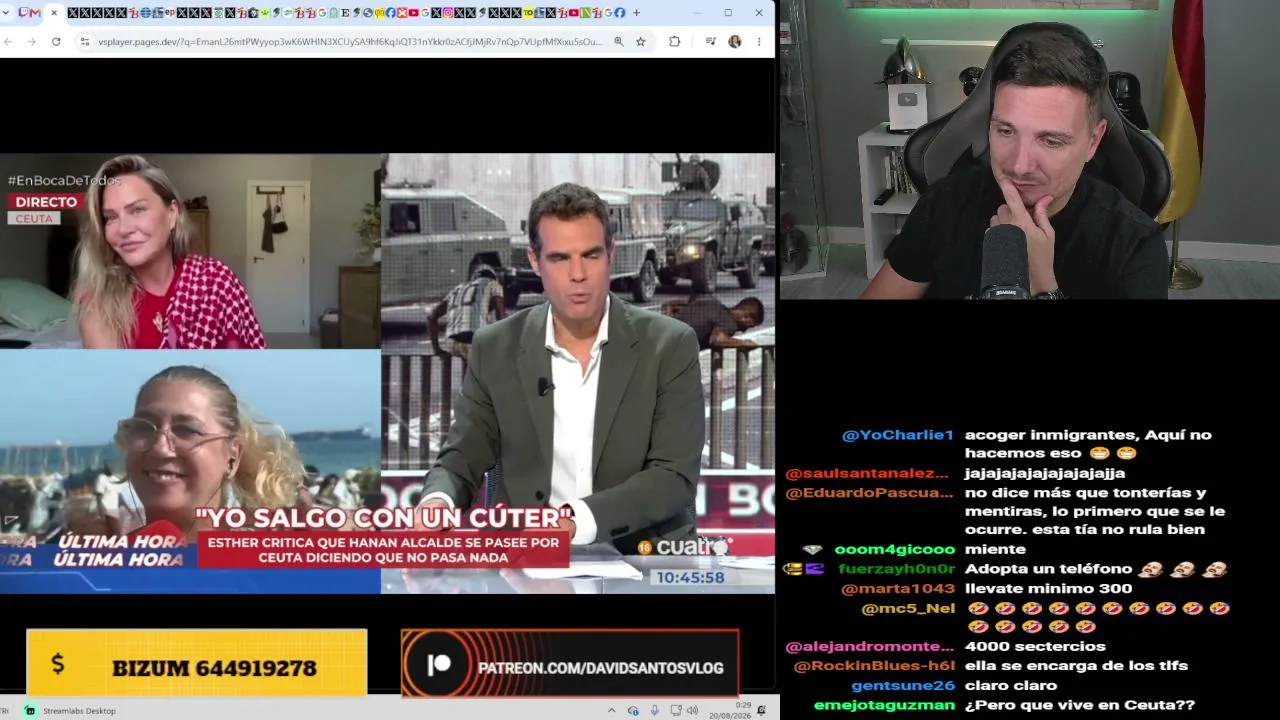
Task: Open the notification center icon
Action: (762, 710)
